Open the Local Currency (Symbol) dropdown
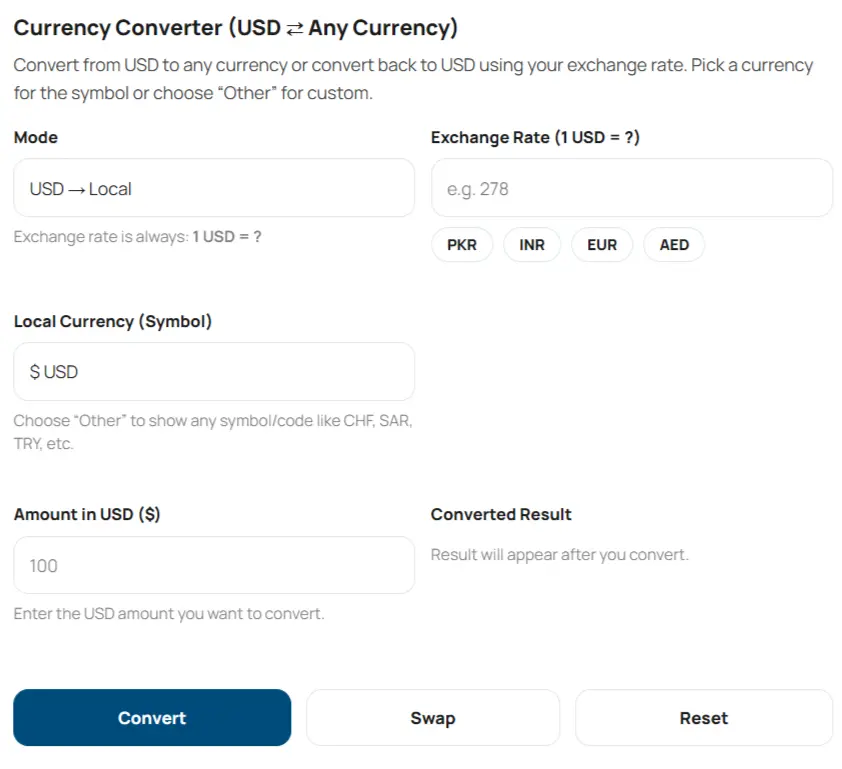The height and width of the screenshot is (769, 842). 213,371
